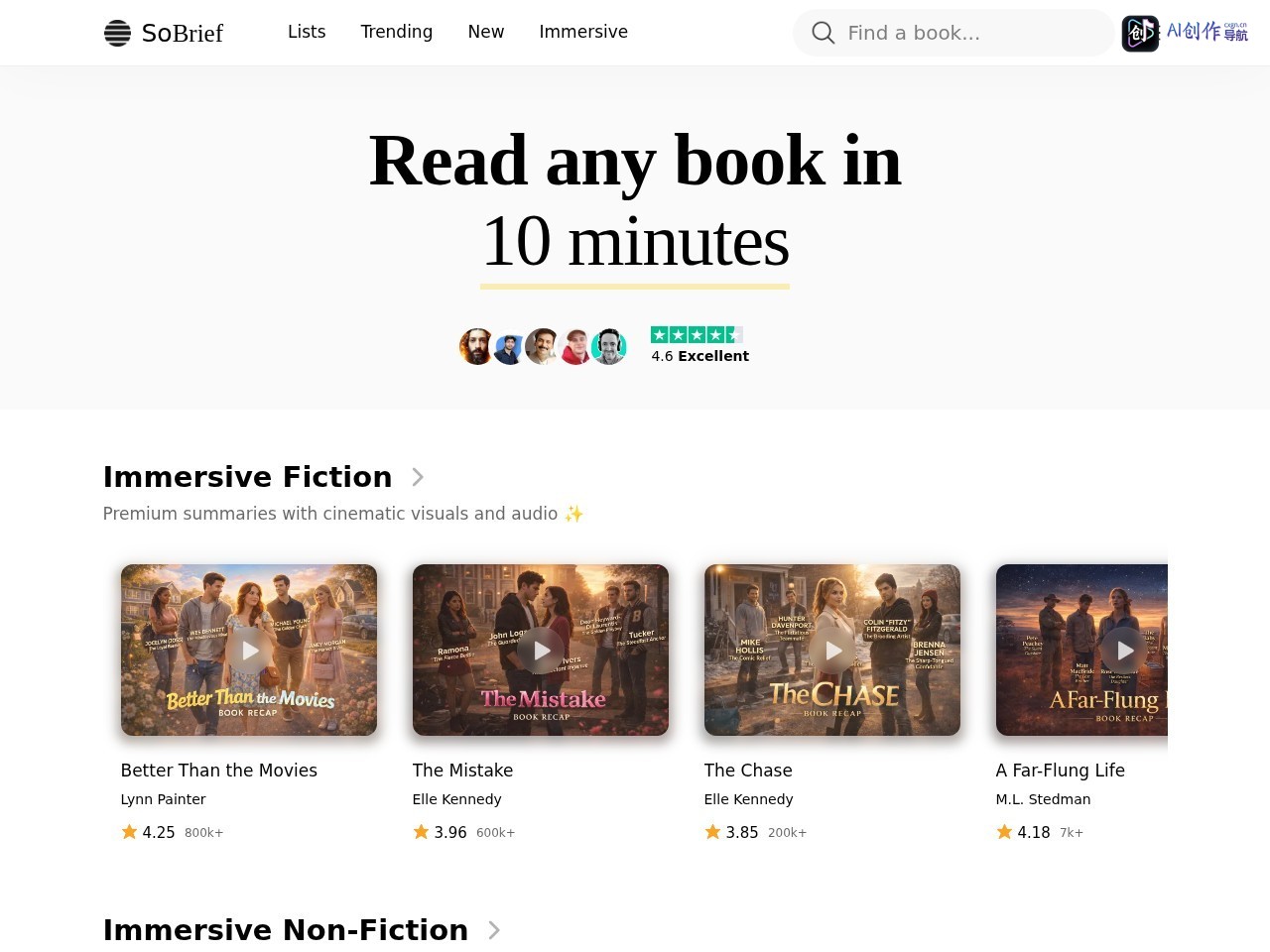This screenshot has width=1270, height=952.
Task: Click the star icon beside 4.18 rating
Action: pyautogui.click(x=1004, y=832)
